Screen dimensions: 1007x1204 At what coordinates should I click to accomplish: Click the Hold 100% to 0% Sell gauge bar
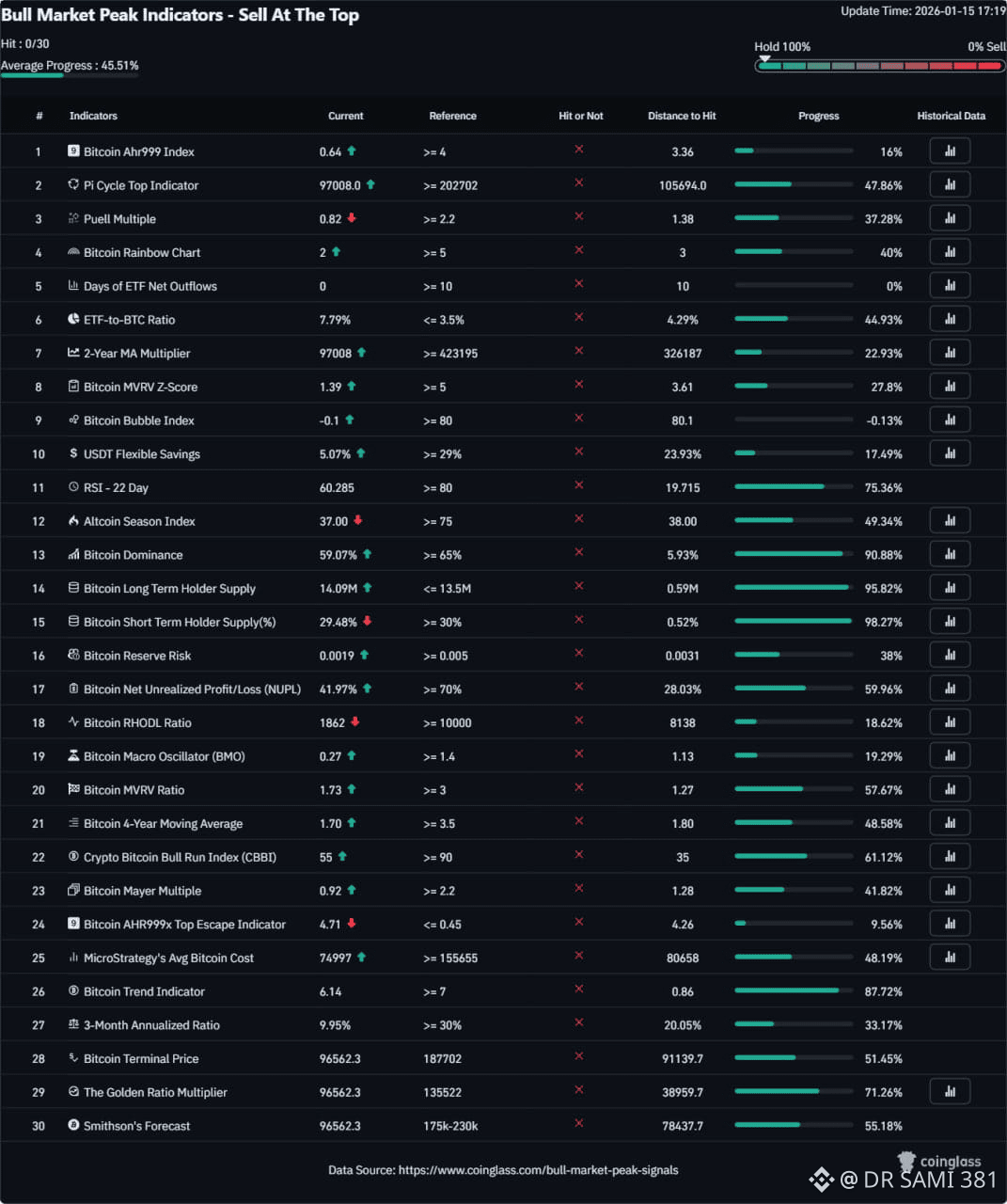pyautogui.click(x=880, y=66)
